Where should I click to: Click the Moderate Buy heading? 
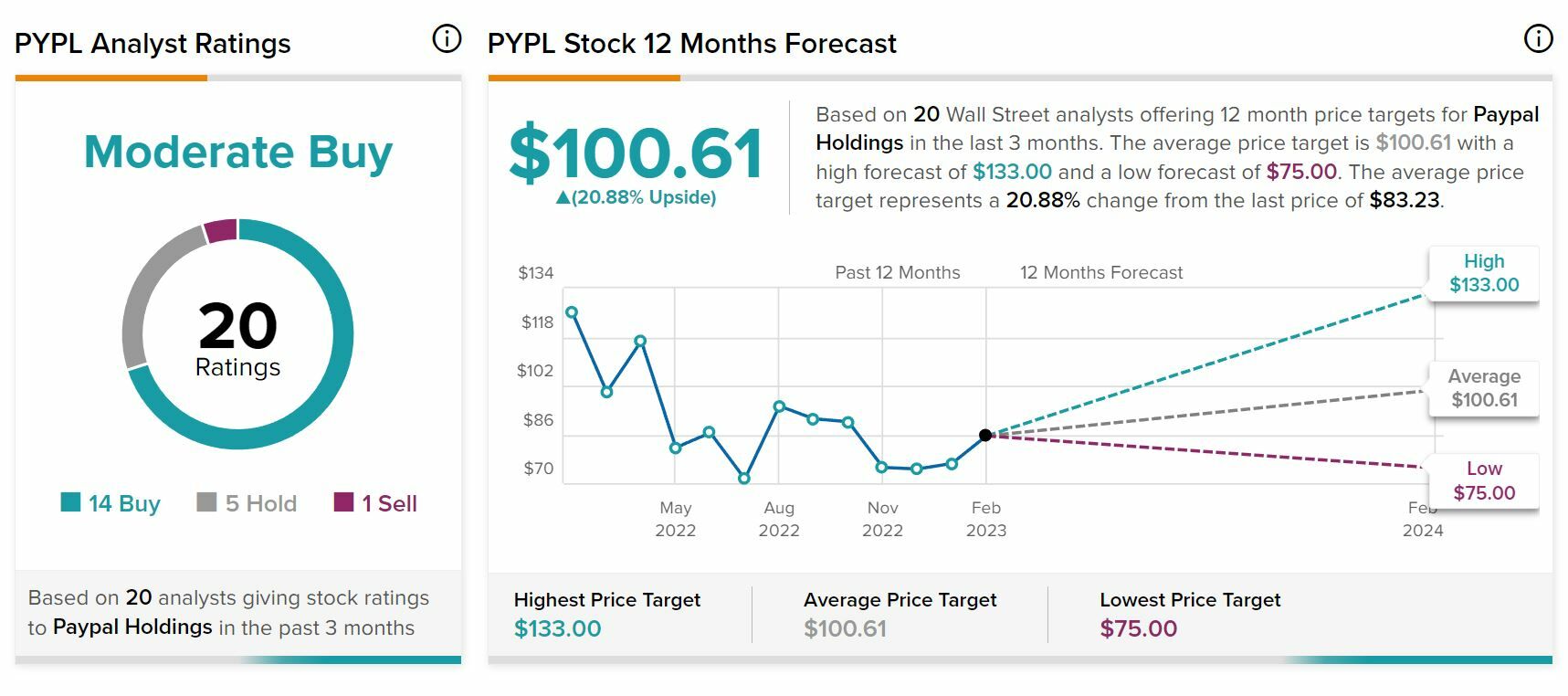pyautogui.click(x=238, y=152)
